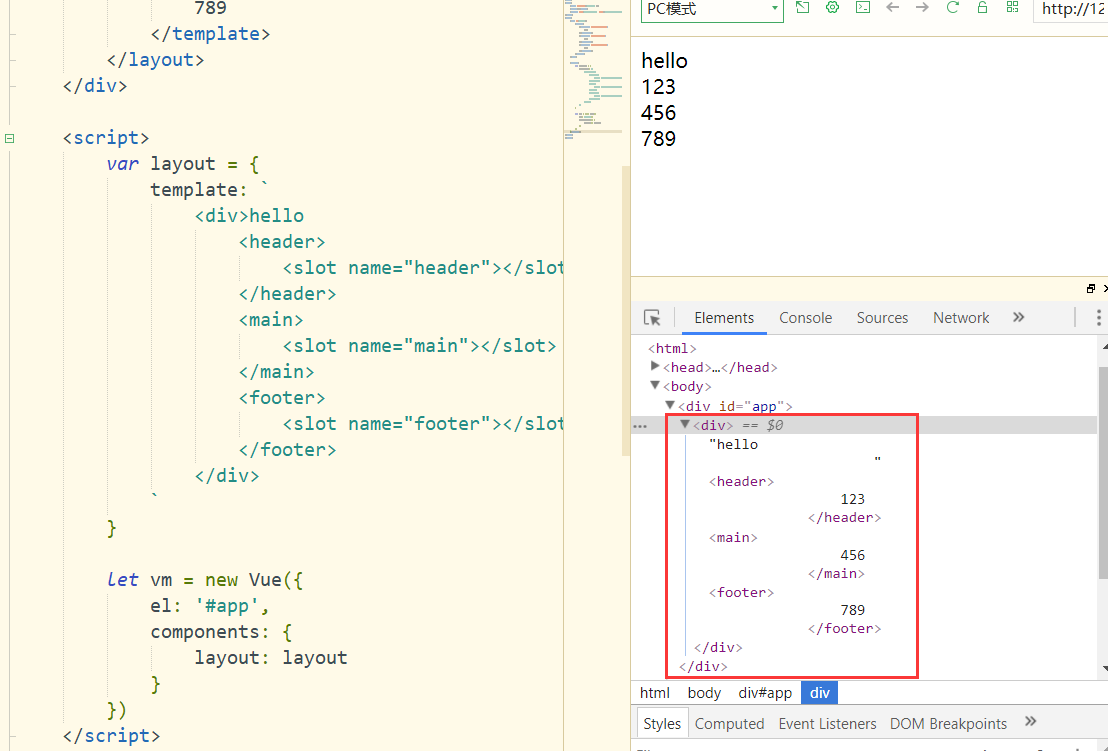Click the scroll-up arrow of Elements panel
Screen dimensions: 1108x751
click(x=1104, y=345)
